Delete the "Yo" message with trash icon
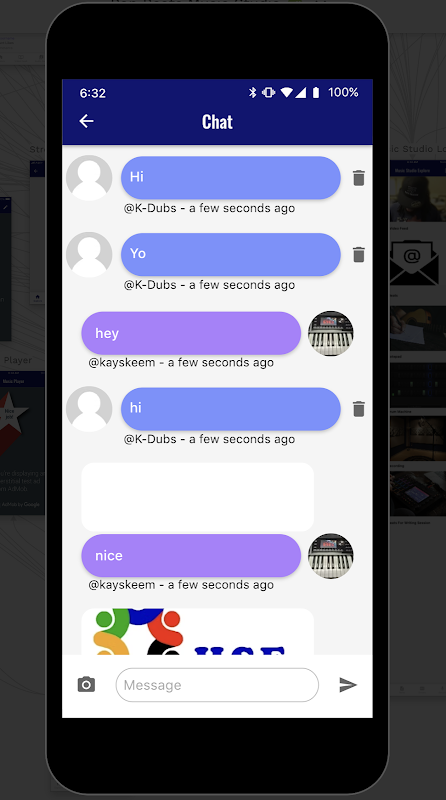Viewport: 446px width, 800px height. pos(359,255)
